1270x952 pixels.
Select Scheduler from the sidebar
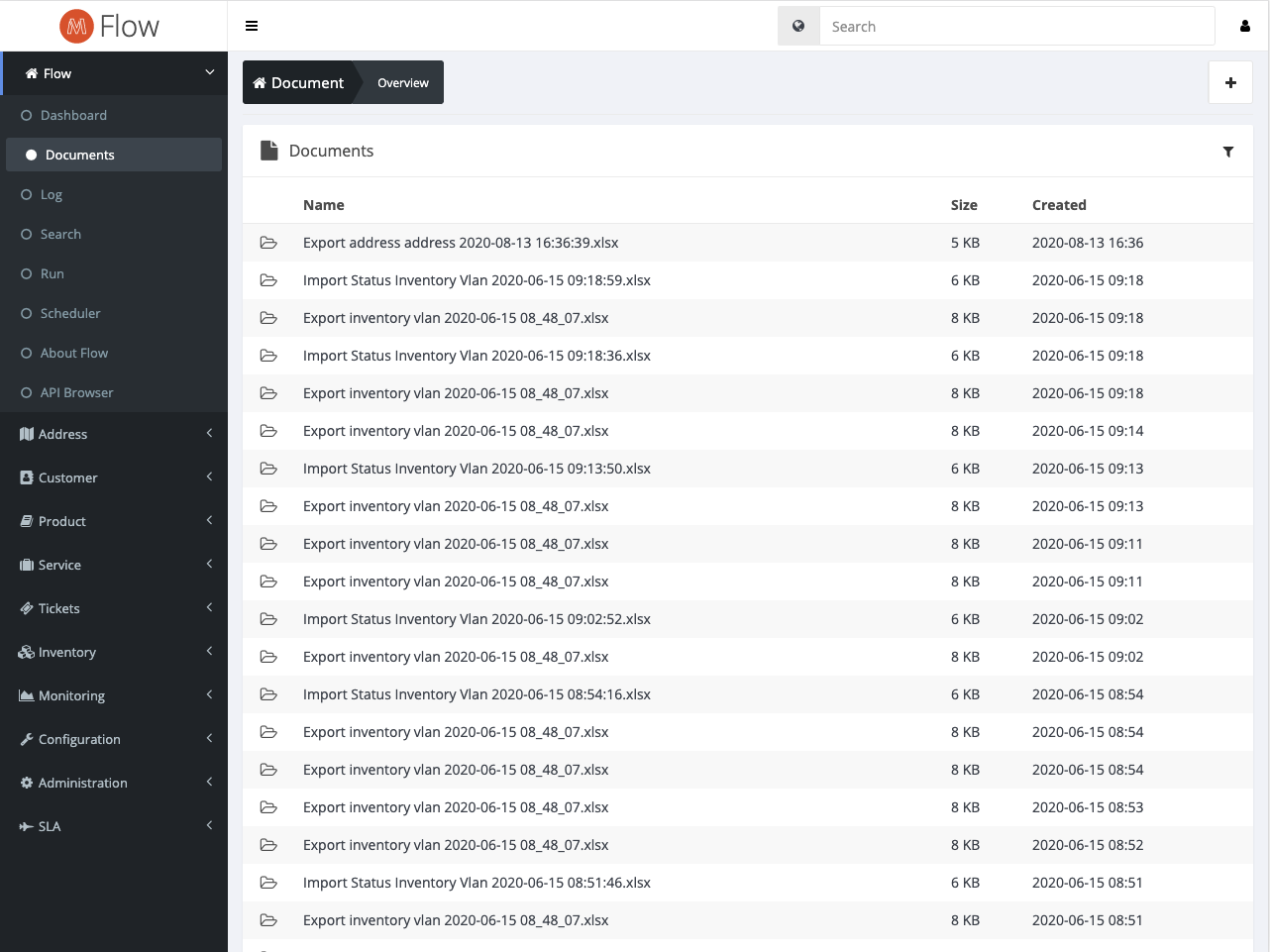(70, 313)
